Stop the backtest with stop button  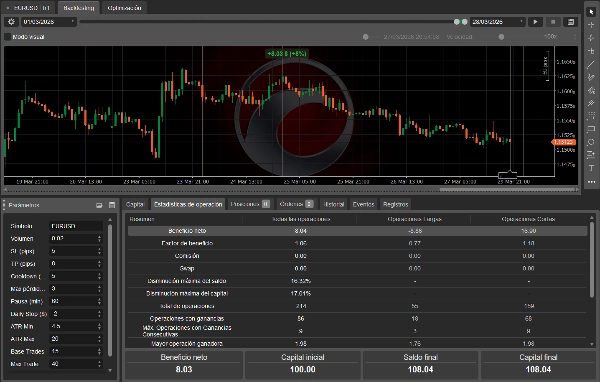553,22
